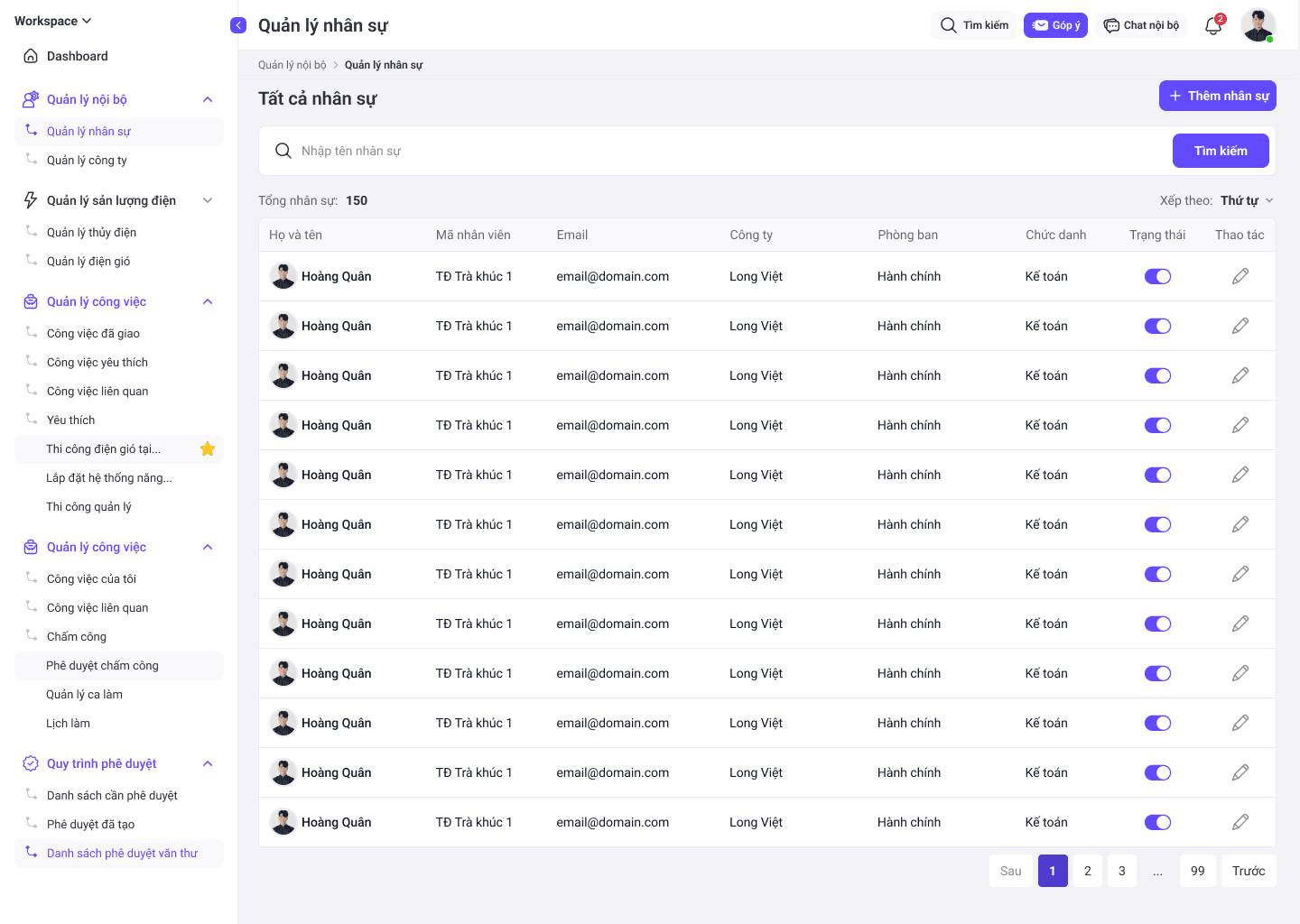This screenshot has height=924, width=1300.
Task: Click the magnifier icon in the Nhập tên nhân sự box
Action: [x=283, y=151]
